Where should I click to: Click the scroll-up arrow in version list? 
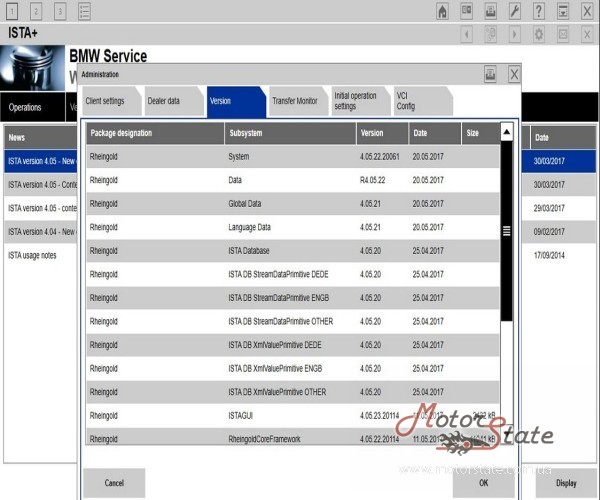tap(507, 133)
